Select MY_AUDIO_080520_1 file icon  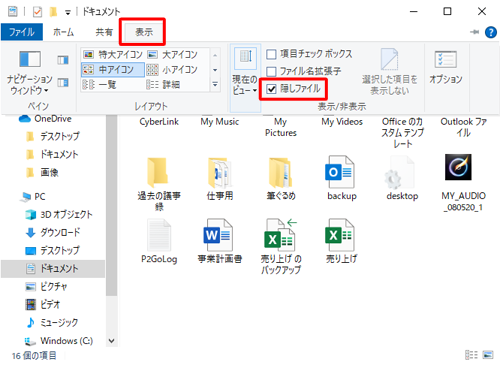458,167
